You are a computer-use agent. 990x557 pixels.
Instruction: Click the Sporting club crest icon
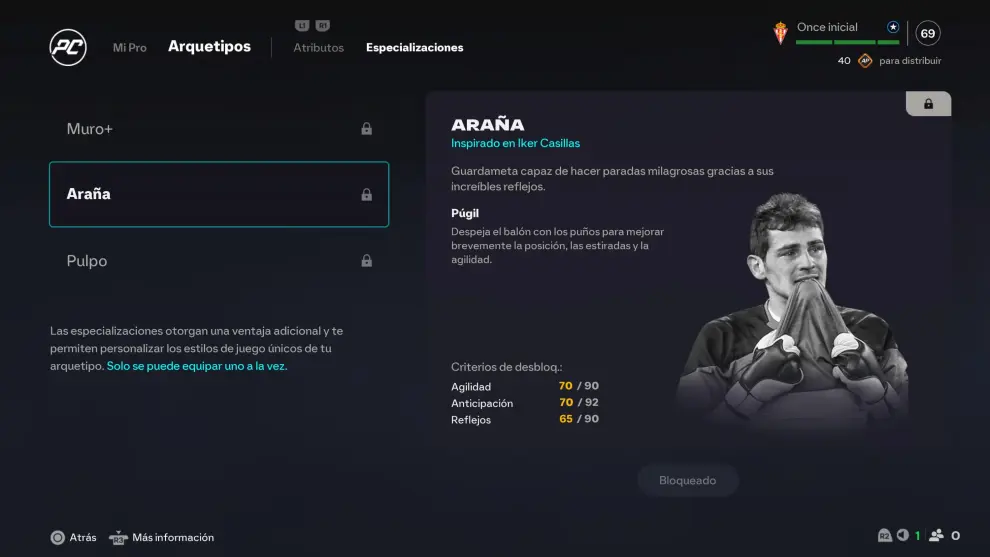tap(780, 33)
